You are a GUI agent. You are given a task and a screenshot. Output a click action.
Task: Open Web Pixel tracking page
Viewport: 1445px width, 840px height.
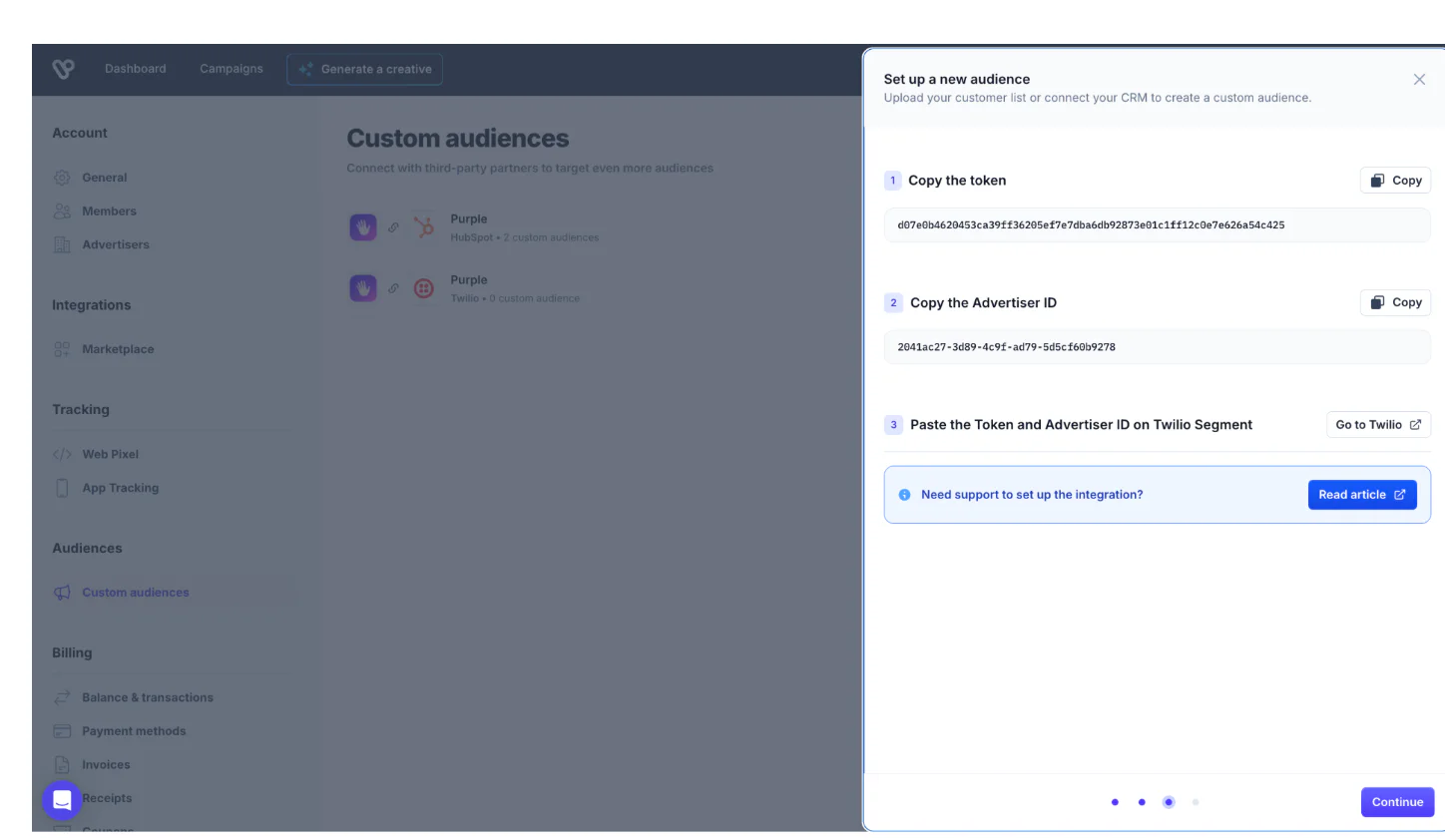click(111, 454)
